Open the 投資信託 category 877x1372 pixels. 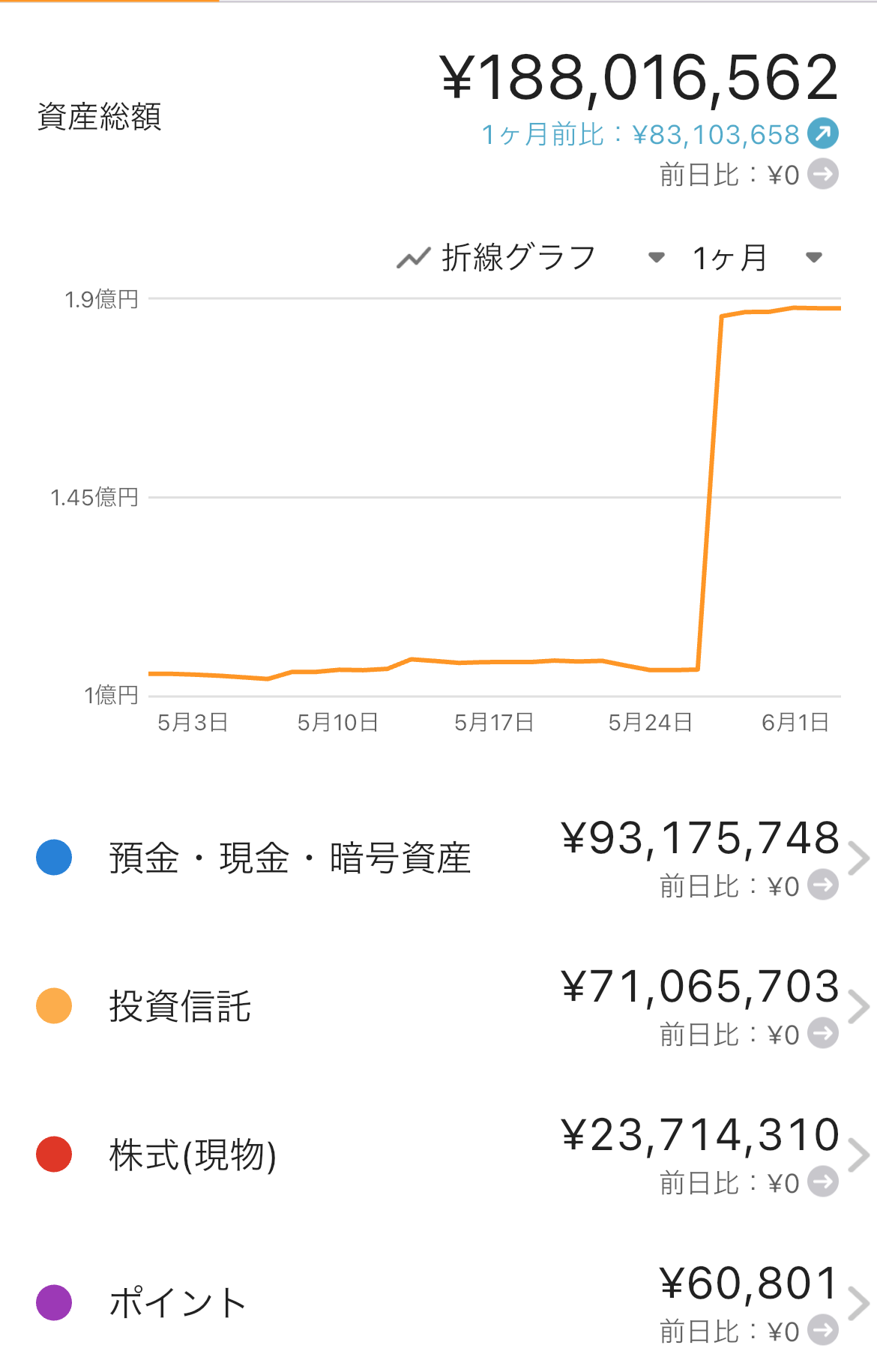438,1007
